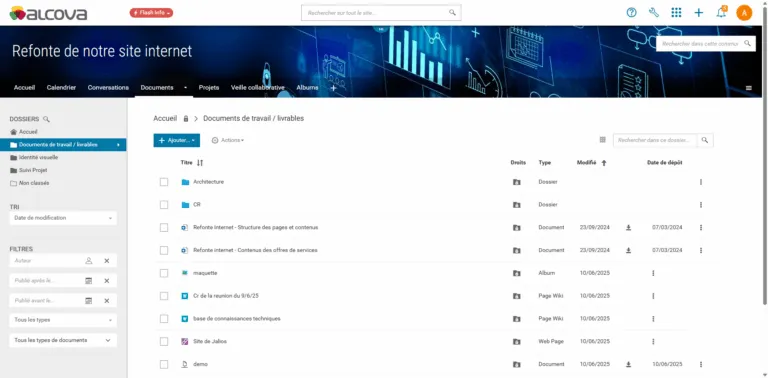Open the Albums tab

(307, 88)
